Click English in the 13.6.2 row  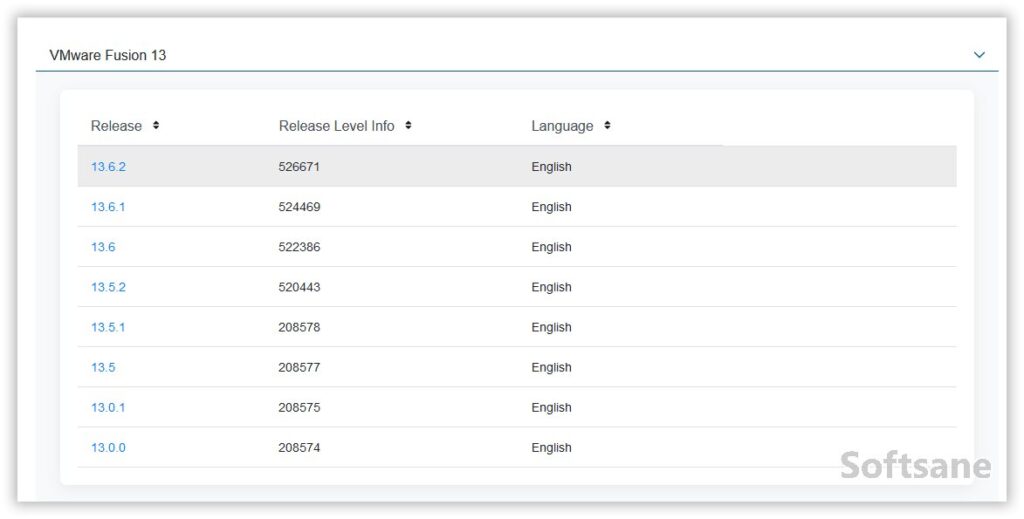pyautogui.click(x=551, y=167)
